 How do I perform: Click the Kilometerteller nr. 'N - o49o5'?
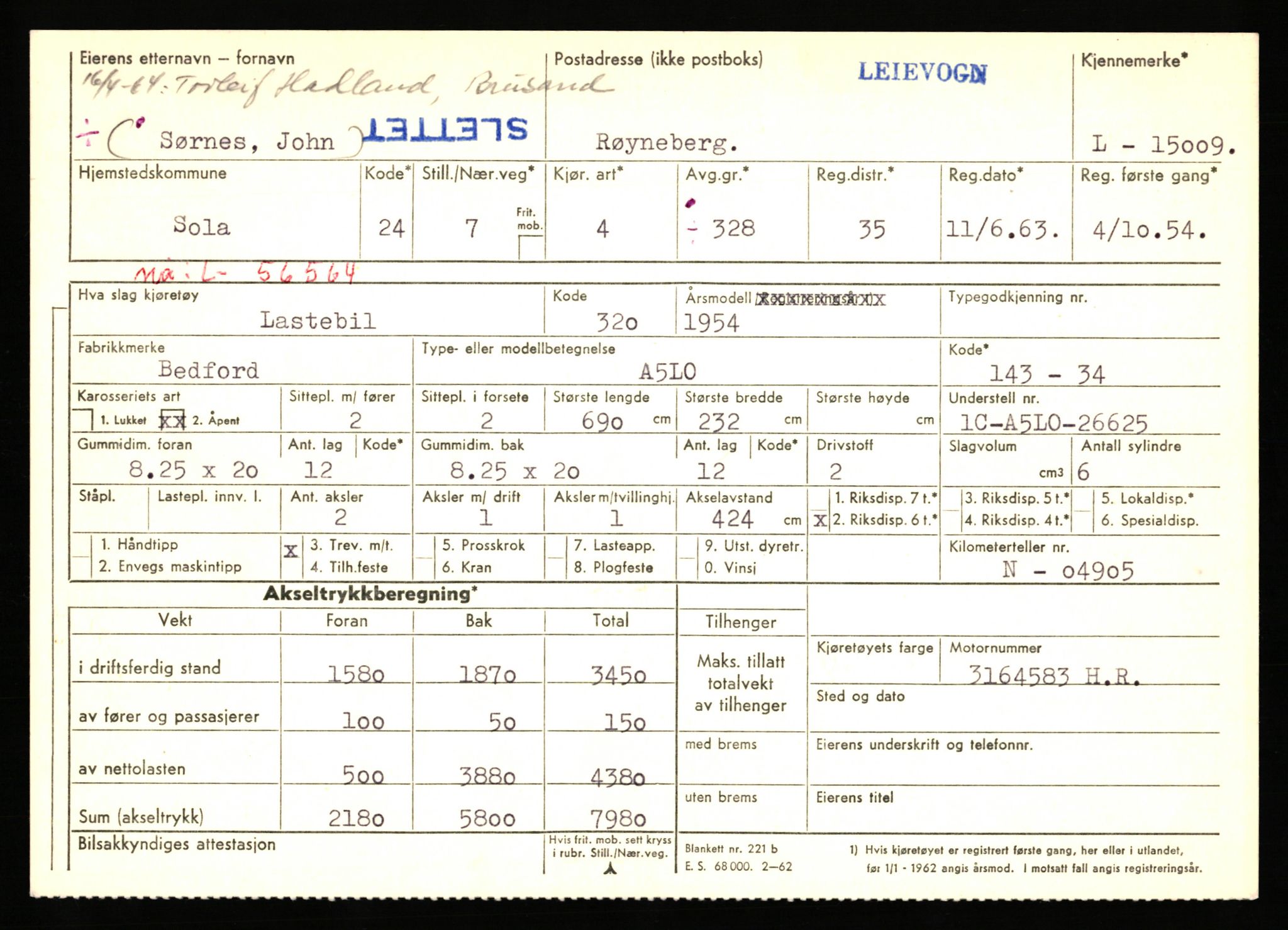point(1068,570)
